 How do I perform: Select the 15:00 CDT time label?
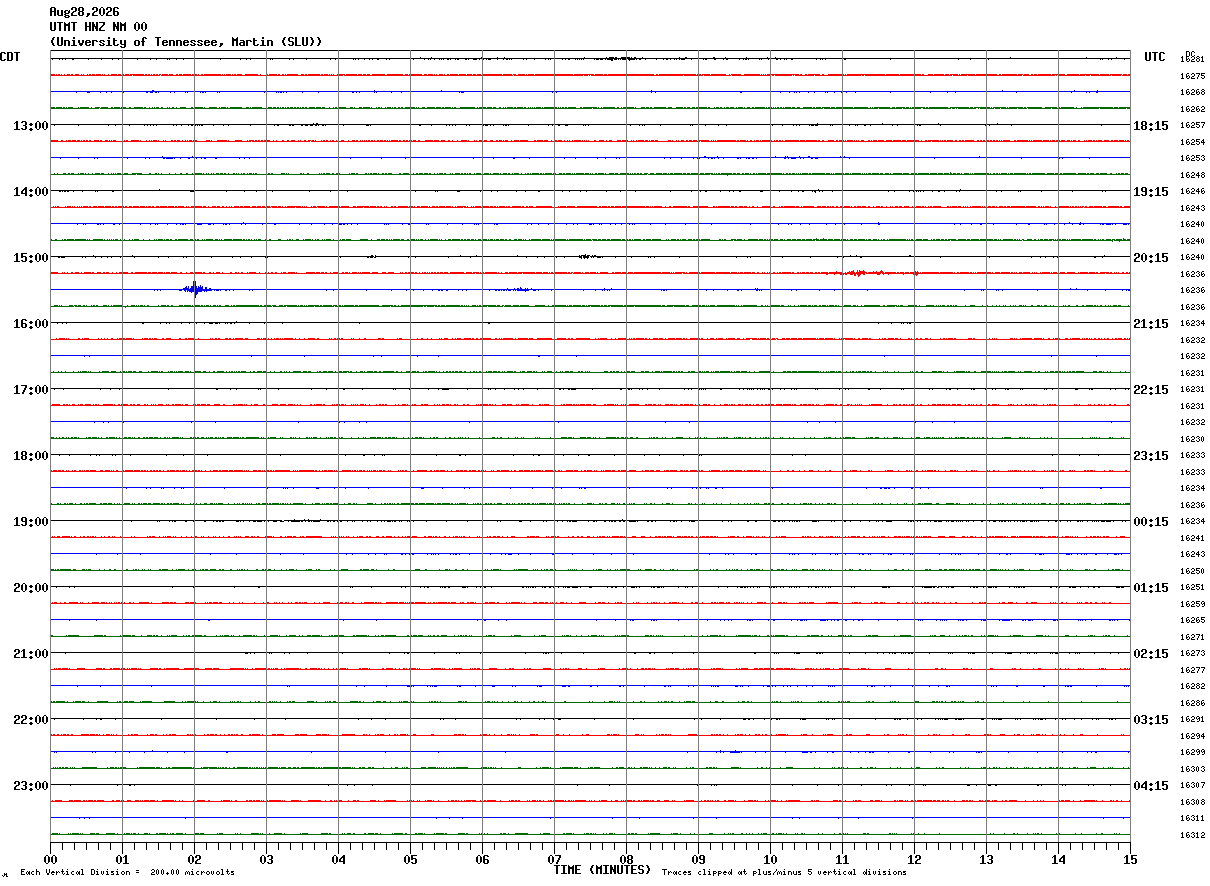(x=31, y=257)
